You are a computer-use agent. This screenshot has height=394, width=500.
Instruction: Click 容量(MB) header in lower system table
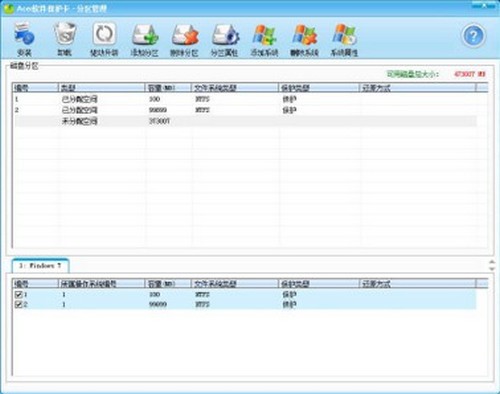(x=168, y=284)
